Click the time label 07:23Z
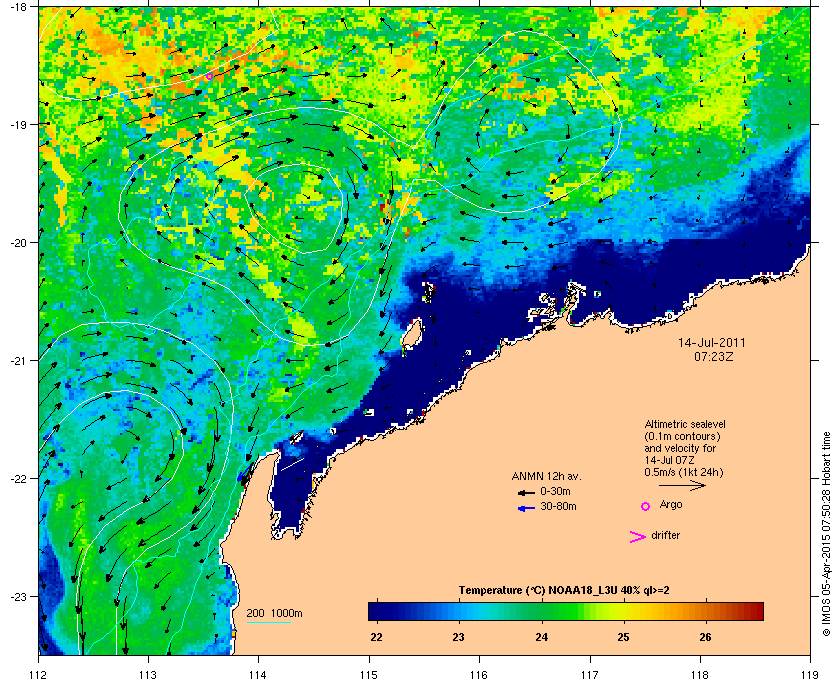The image size is (840, 680). (x=713, y=356)
